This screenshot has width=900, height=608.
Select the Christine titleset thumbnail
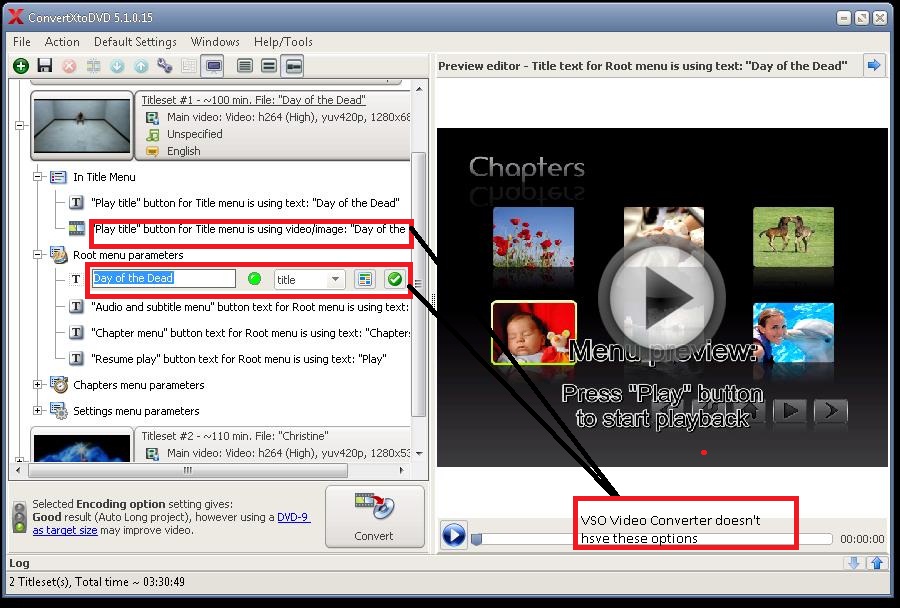coord(82,448)
